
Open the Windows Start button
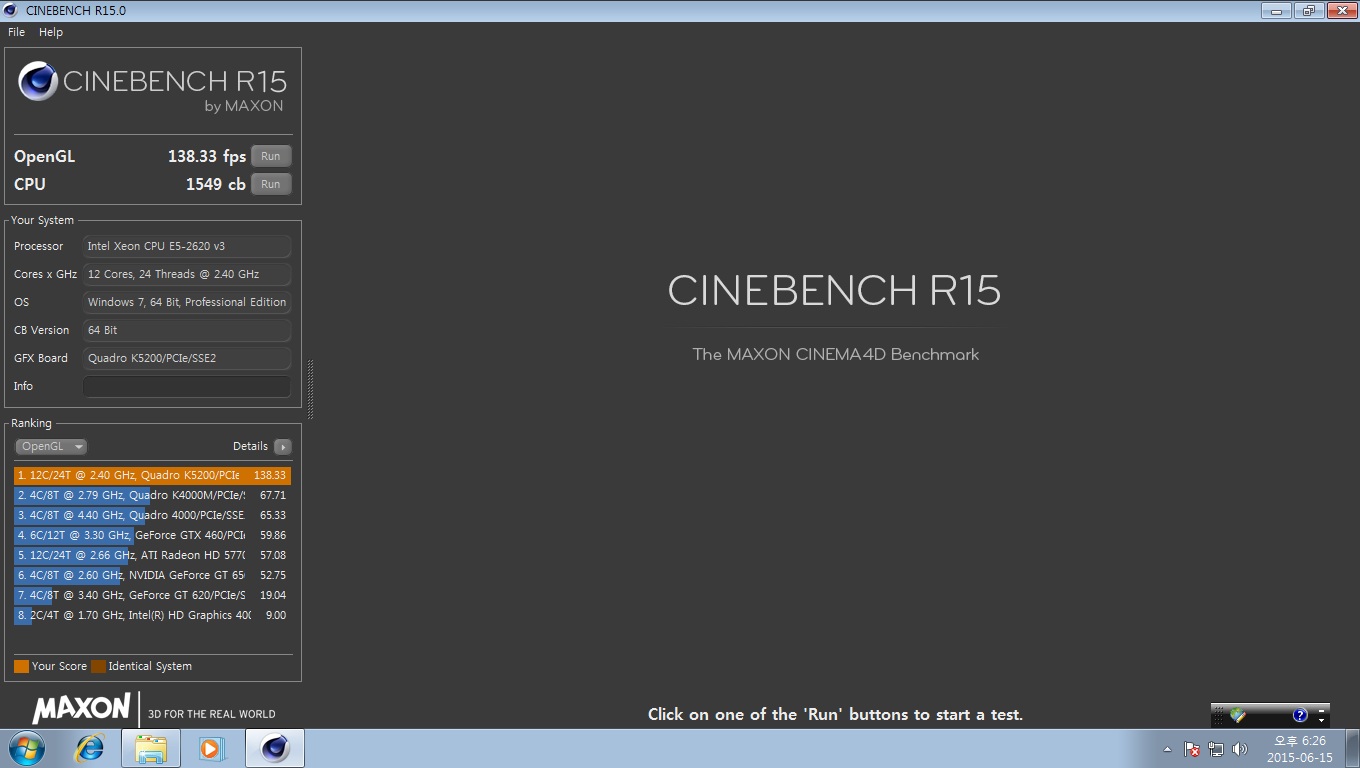26,748
